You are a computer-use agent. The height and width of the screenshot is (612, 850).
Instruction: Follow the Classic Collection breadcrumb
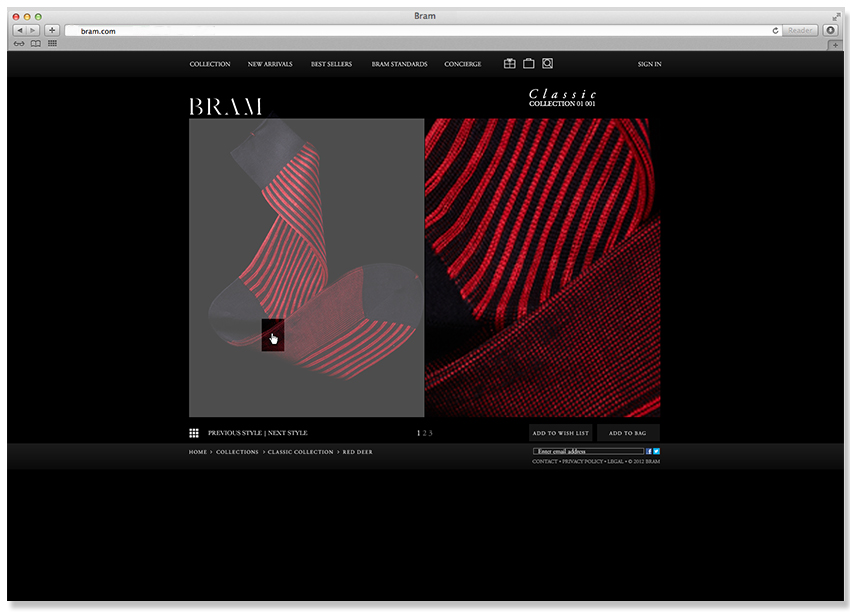coord(300,452)
